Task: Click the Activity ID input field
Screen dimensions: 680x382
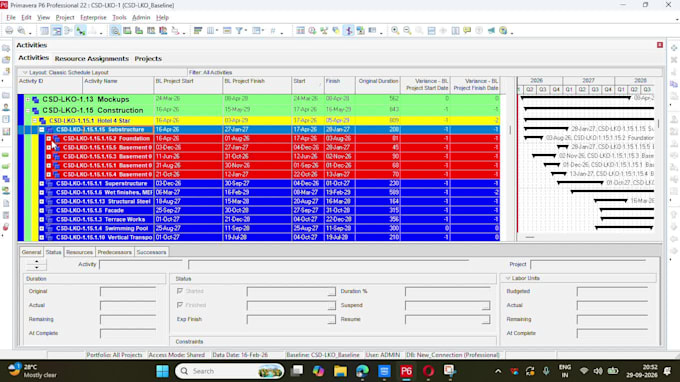Action: pos(141,264)
